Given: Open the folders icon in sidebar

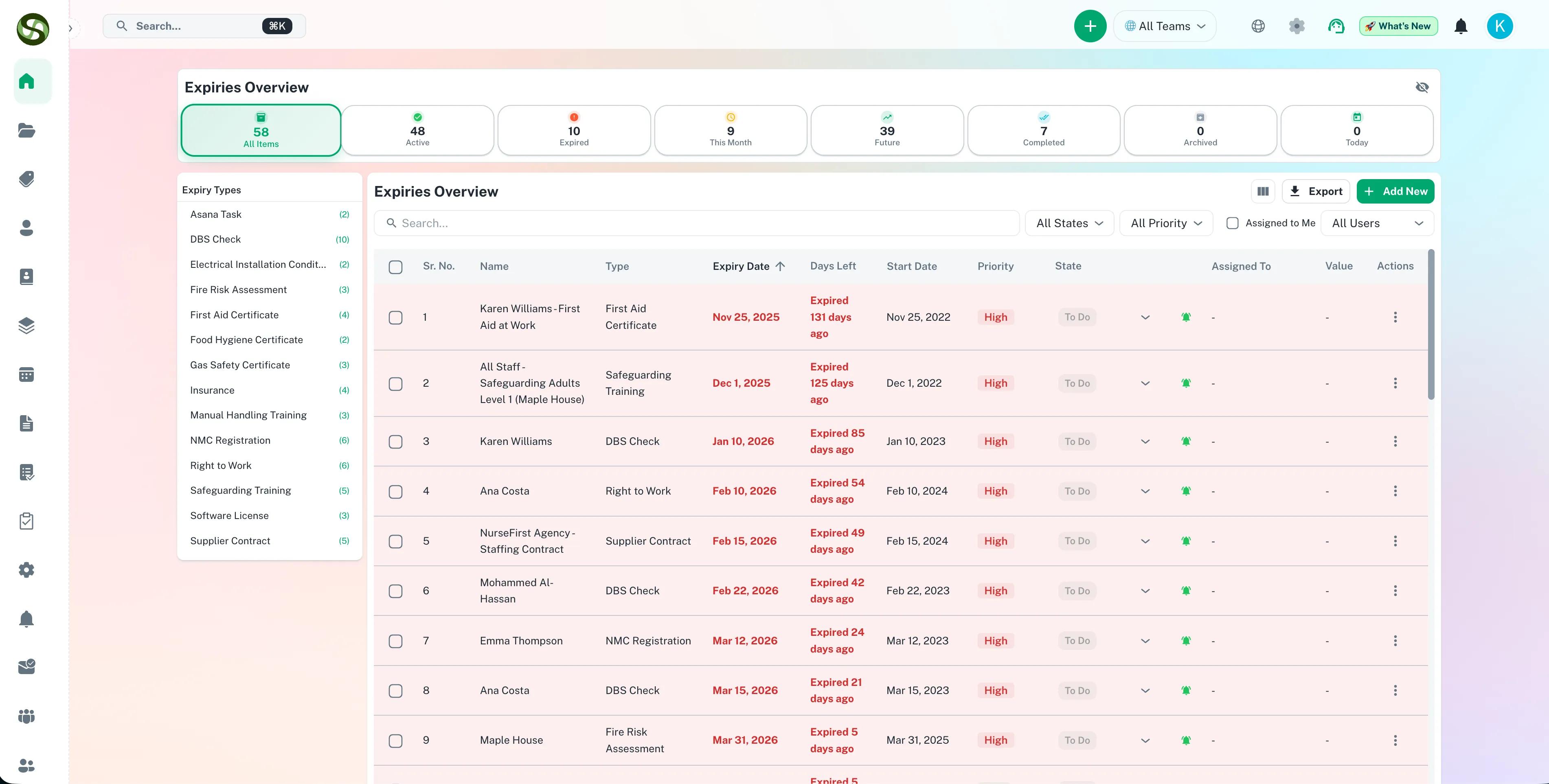Looking at the screenshot, I should coord(26,130).
